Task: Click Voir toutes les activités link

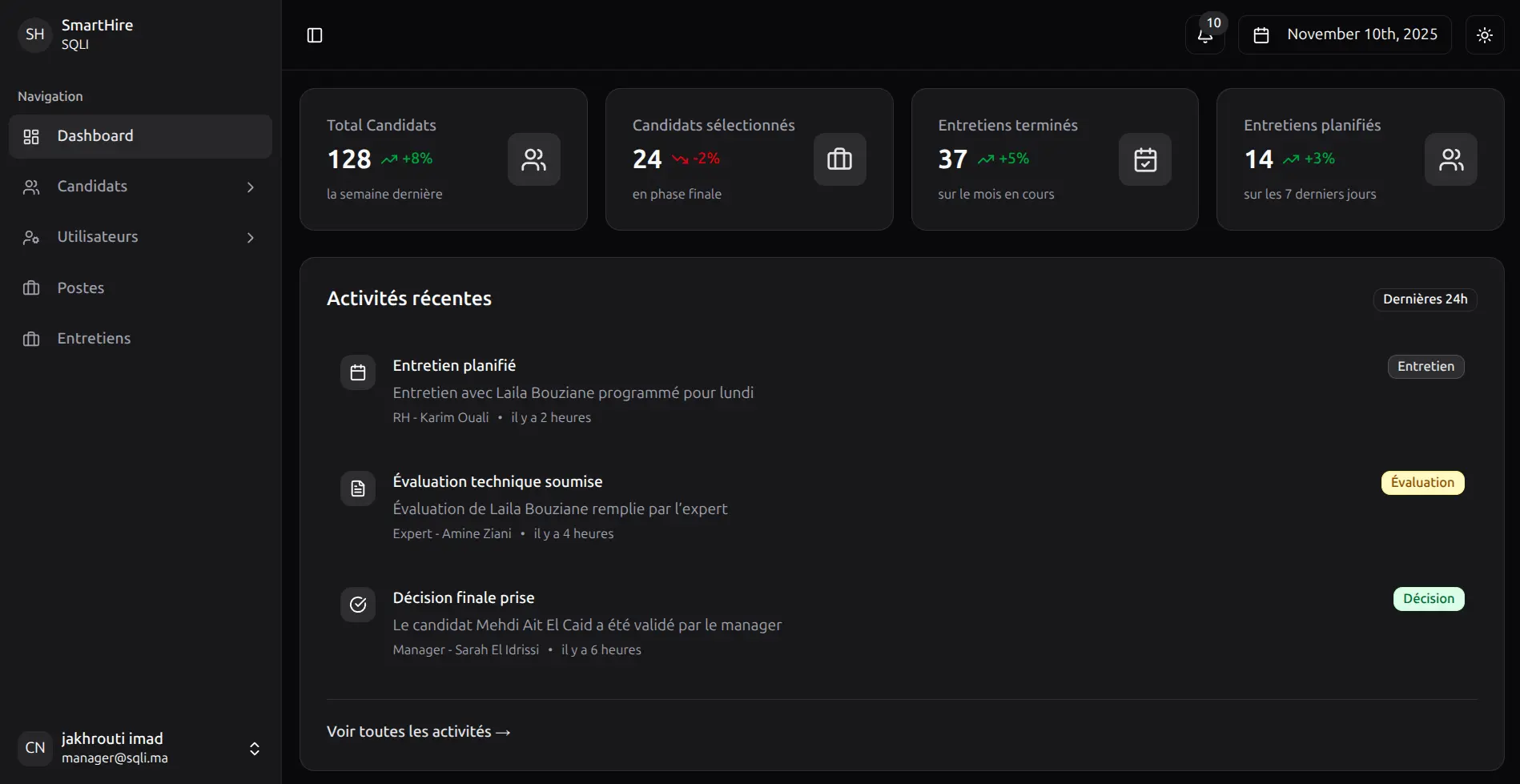Action: click(x=418, y=732)
